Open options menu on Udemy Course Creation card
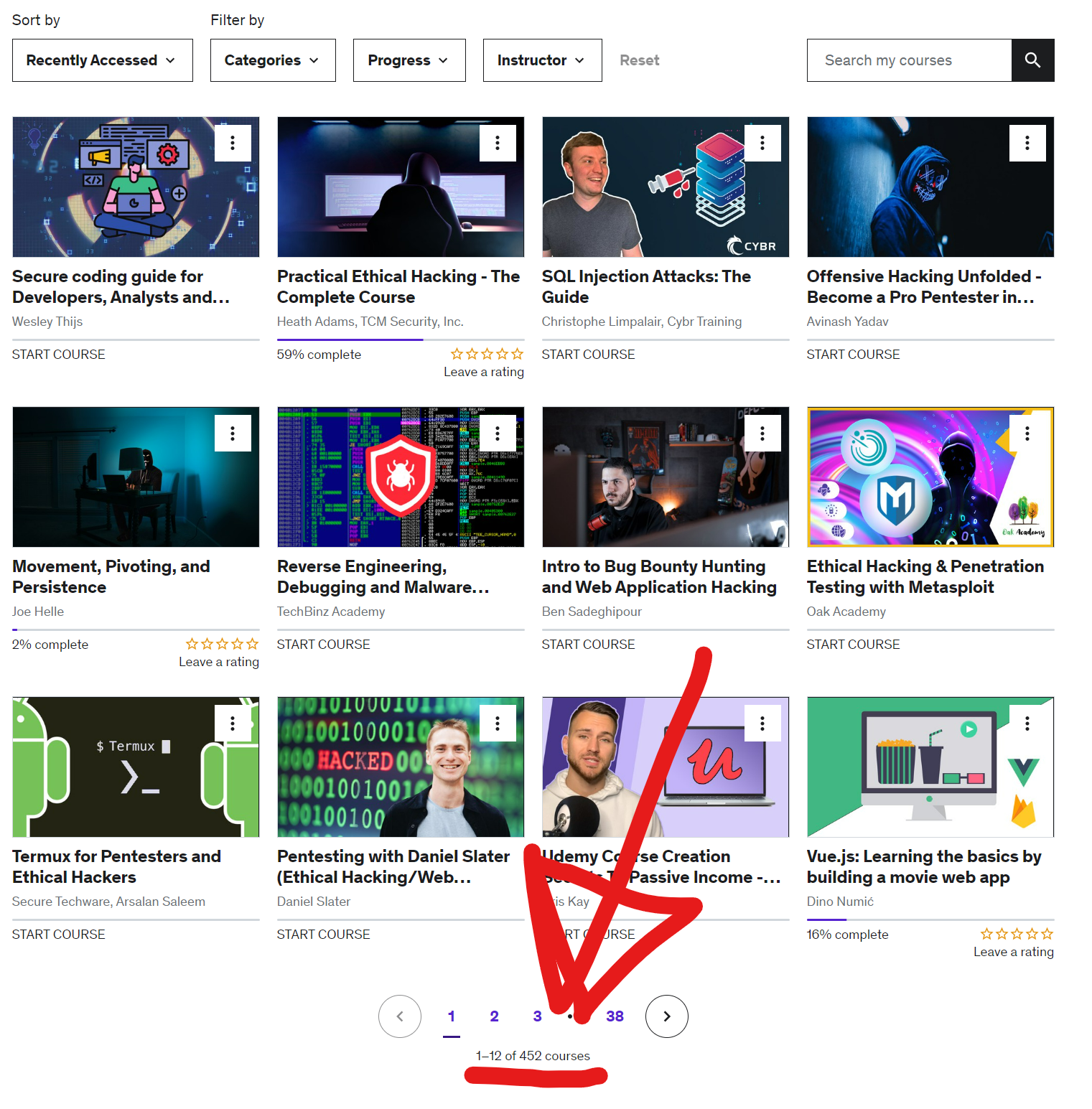The image size is (1092, 1109). point(762,723)
